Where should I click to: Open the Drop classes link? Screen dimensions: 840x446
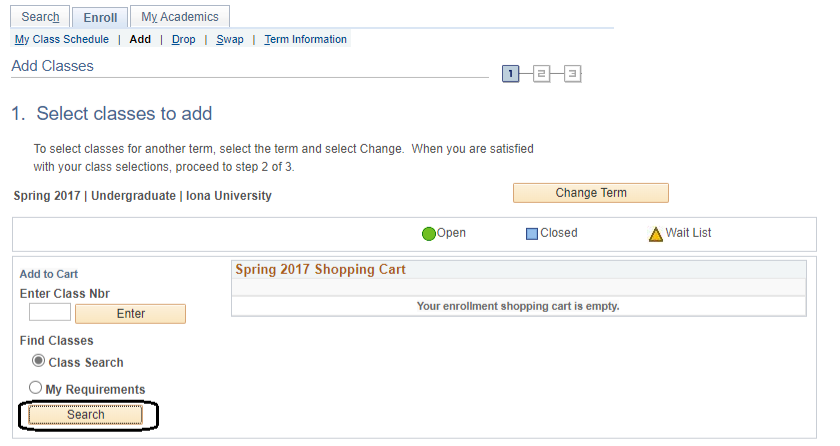(x=183, y=40)
